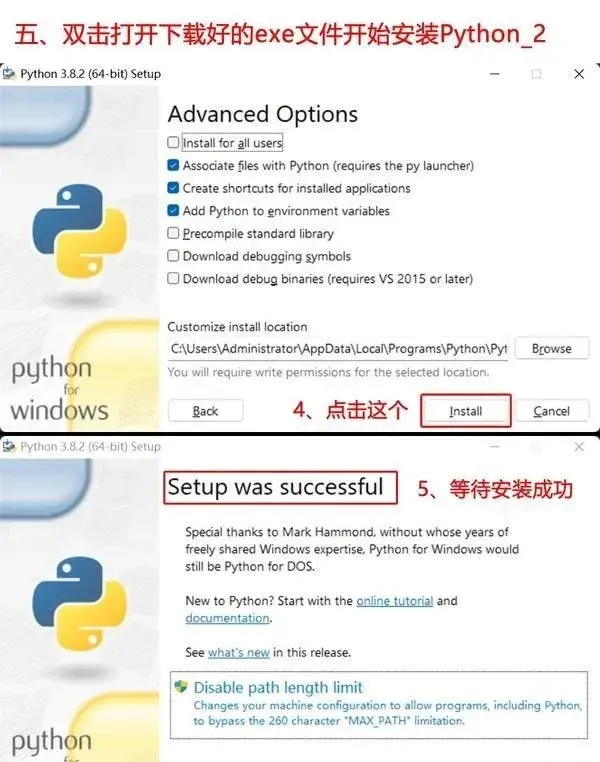600x762 pixels.
Task: Toggle Add Python to environment variables
Action: (x=173, y=210)
